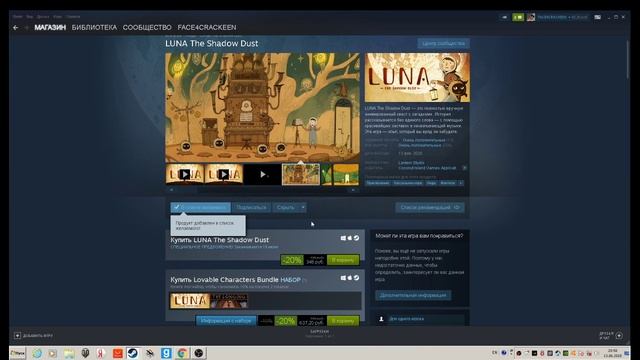This screenshot has height=360, width=640.
Task: Play the dark third video thumbnail
Action: [x=262, y=174]
